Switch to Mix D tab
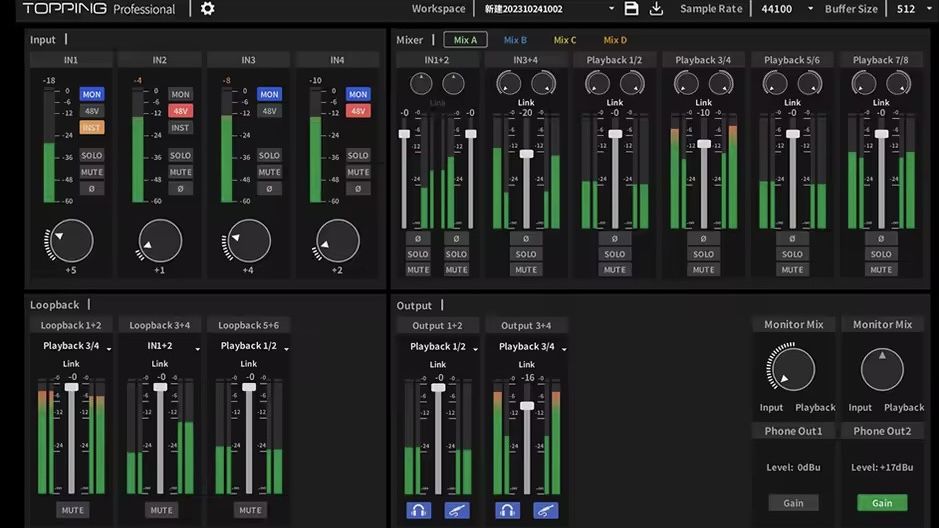 tap(615, 40)
